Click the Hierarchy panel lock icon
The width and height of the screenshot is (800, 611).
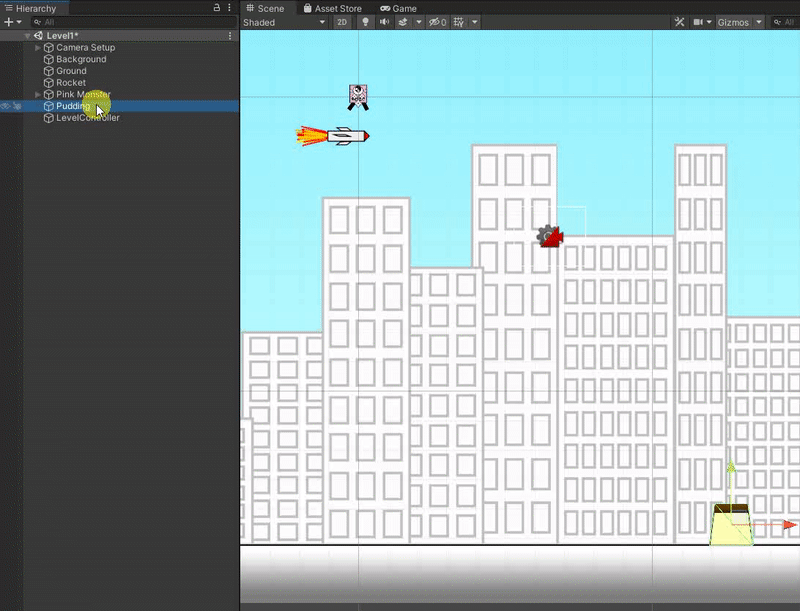217,8
